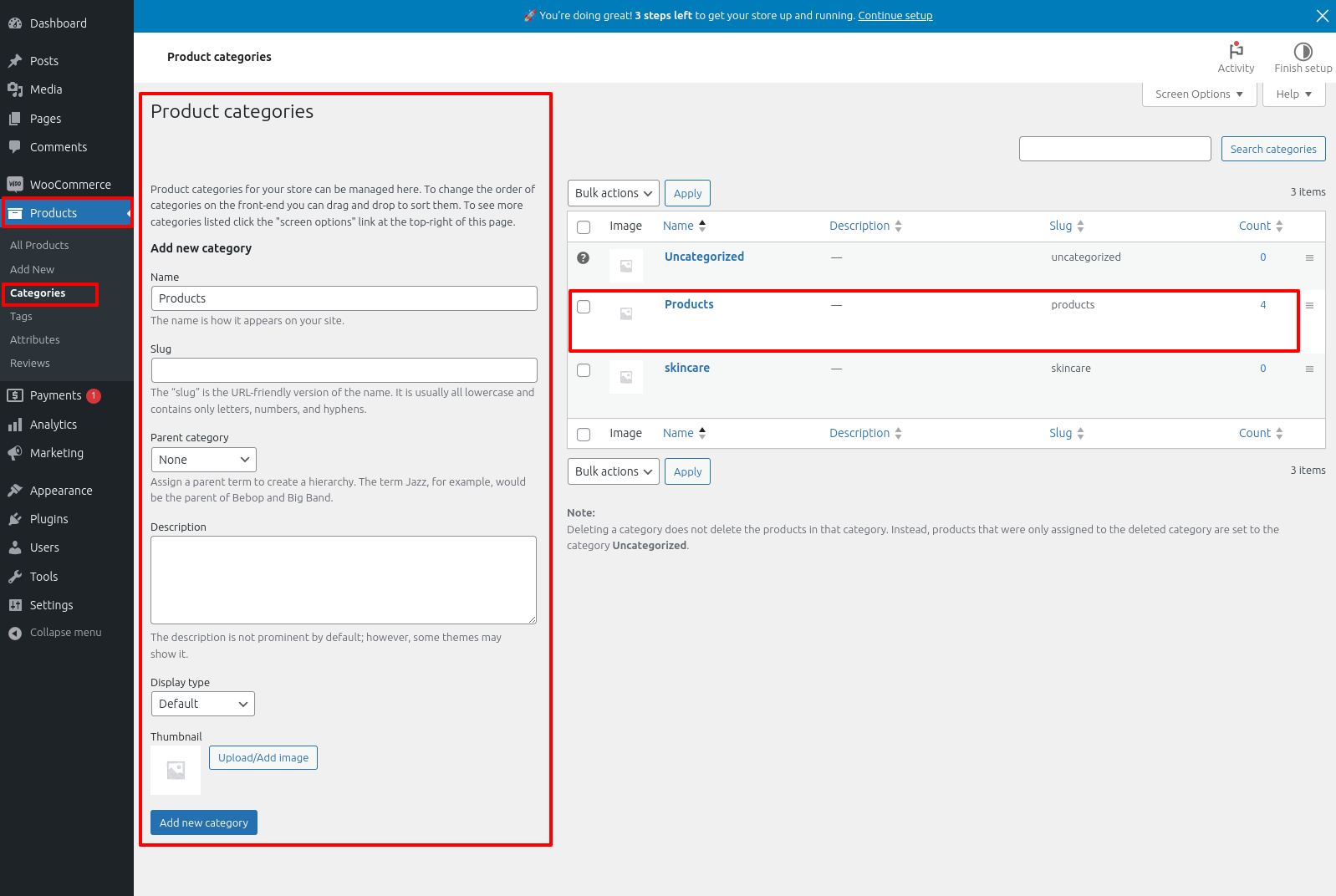Toggle select-all checkbox in table header
The width and height of the screenshot is (1336, 896).
tap(584, 227)
